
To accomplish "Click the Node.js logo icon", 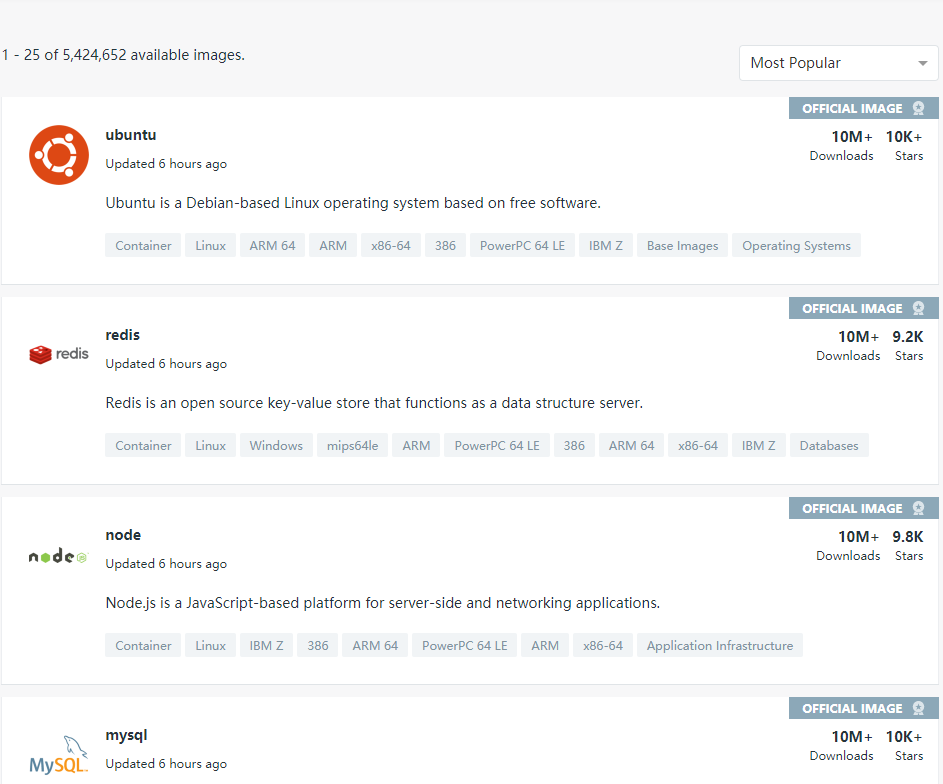I will 59,556.
